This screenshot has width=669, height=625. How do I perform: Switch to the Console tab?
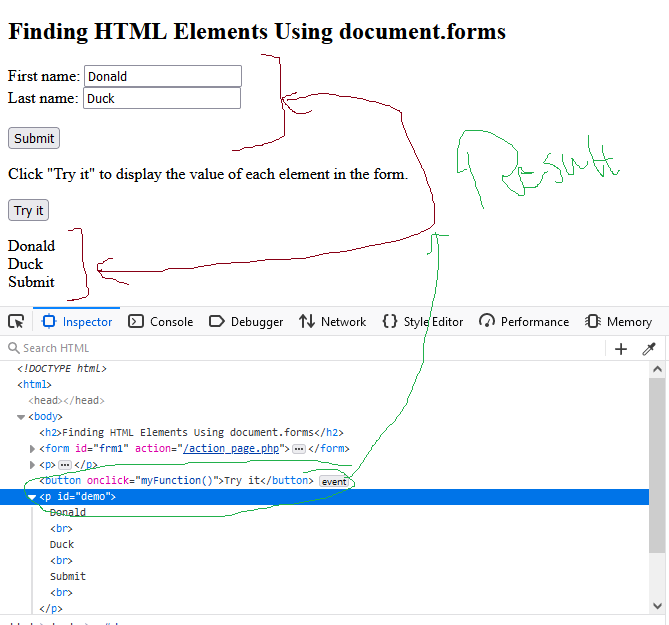coord(161,322)
